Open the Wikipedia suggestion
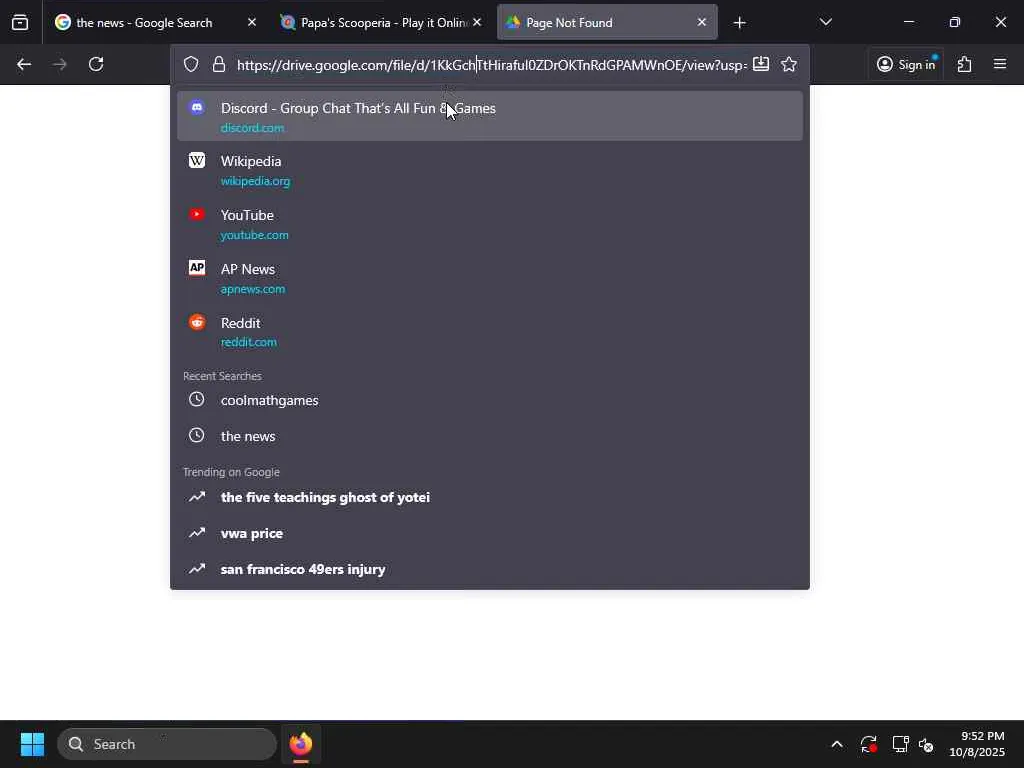1024x768 pixels. point(490,170)
